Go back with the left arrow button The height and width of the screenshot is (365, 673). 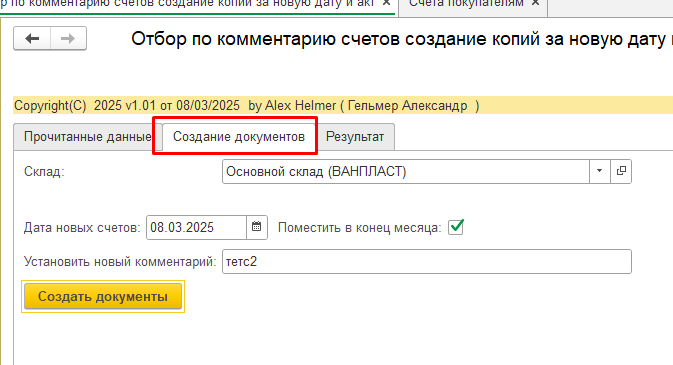(32, 39)
